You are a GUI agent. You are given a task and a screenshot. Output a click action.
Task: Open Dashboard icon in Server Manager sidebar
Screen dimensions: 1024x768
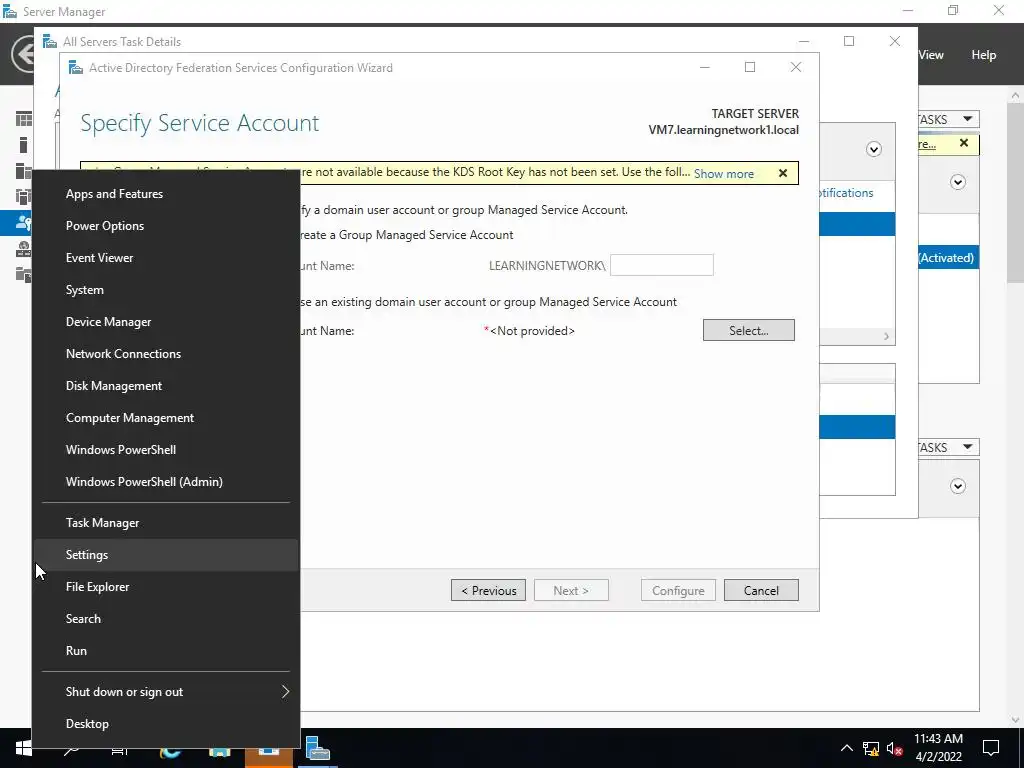pyautogui.click(x=24, y=118)
